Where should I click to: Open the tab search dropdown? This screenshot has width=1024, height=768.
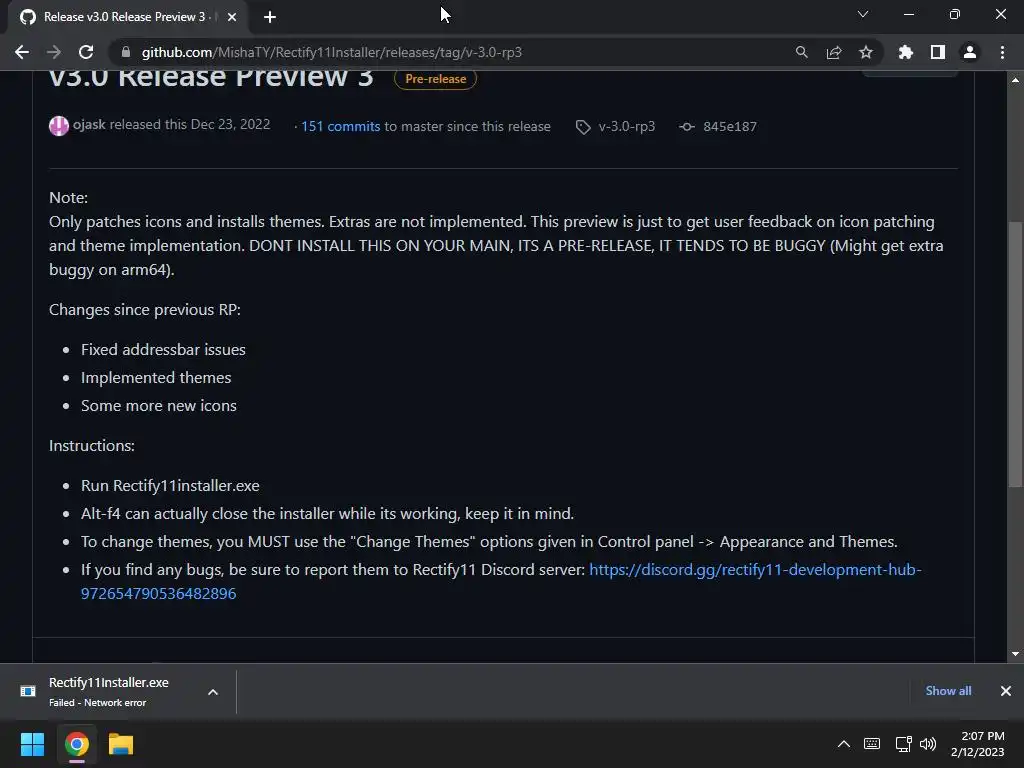click(x=863, y=14)
